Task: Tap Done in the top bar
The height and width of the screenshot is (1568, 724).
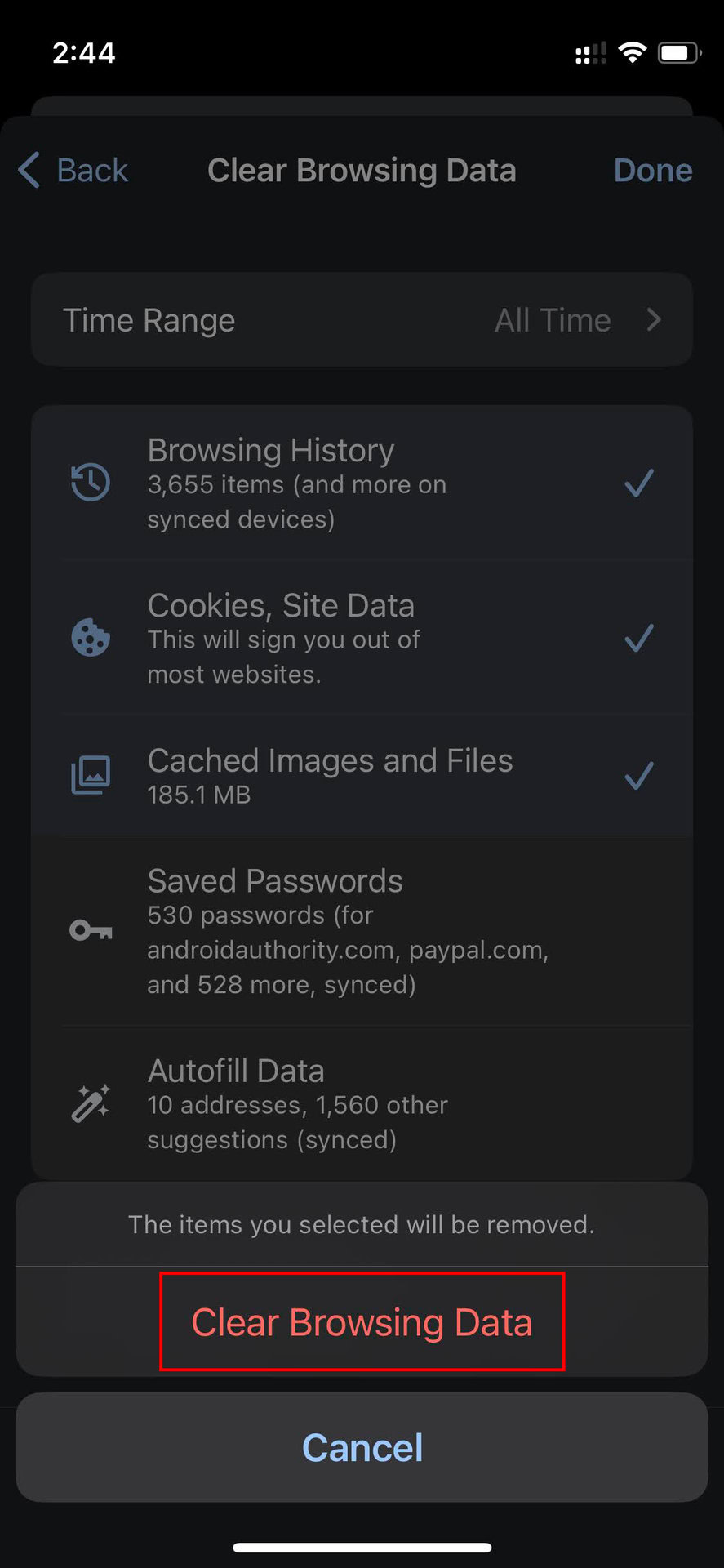Action: point(652,171)
